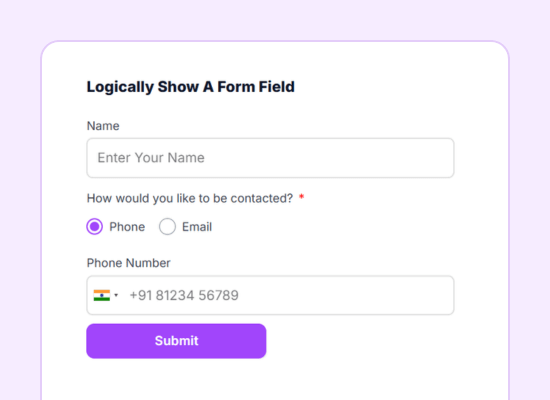Screen dimensions: 550x400
Task: Click the purple dot inside the Phone radio
Action: [x=95, y=227]
